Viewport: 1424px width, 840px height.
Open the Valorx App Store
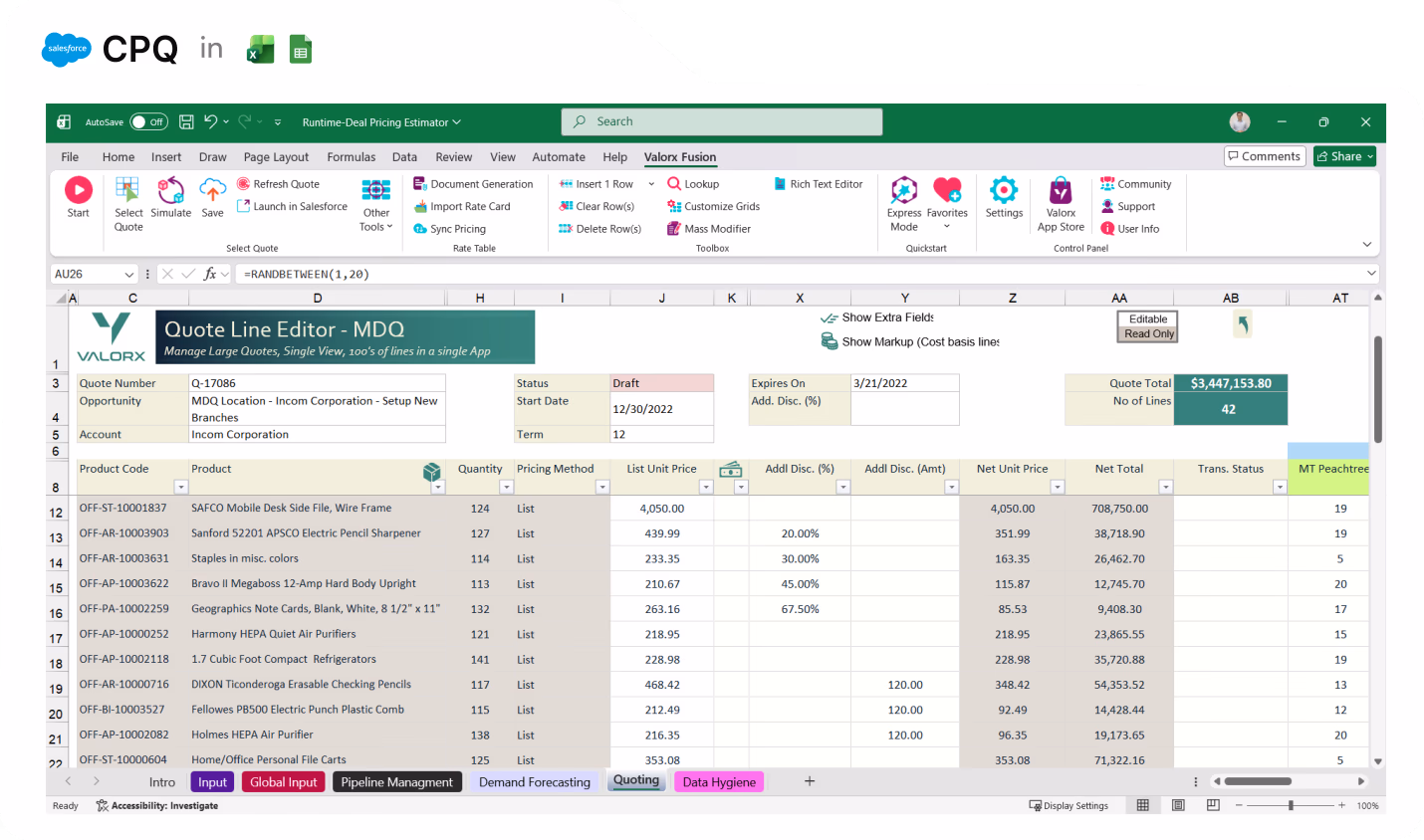click(1060, 198)
